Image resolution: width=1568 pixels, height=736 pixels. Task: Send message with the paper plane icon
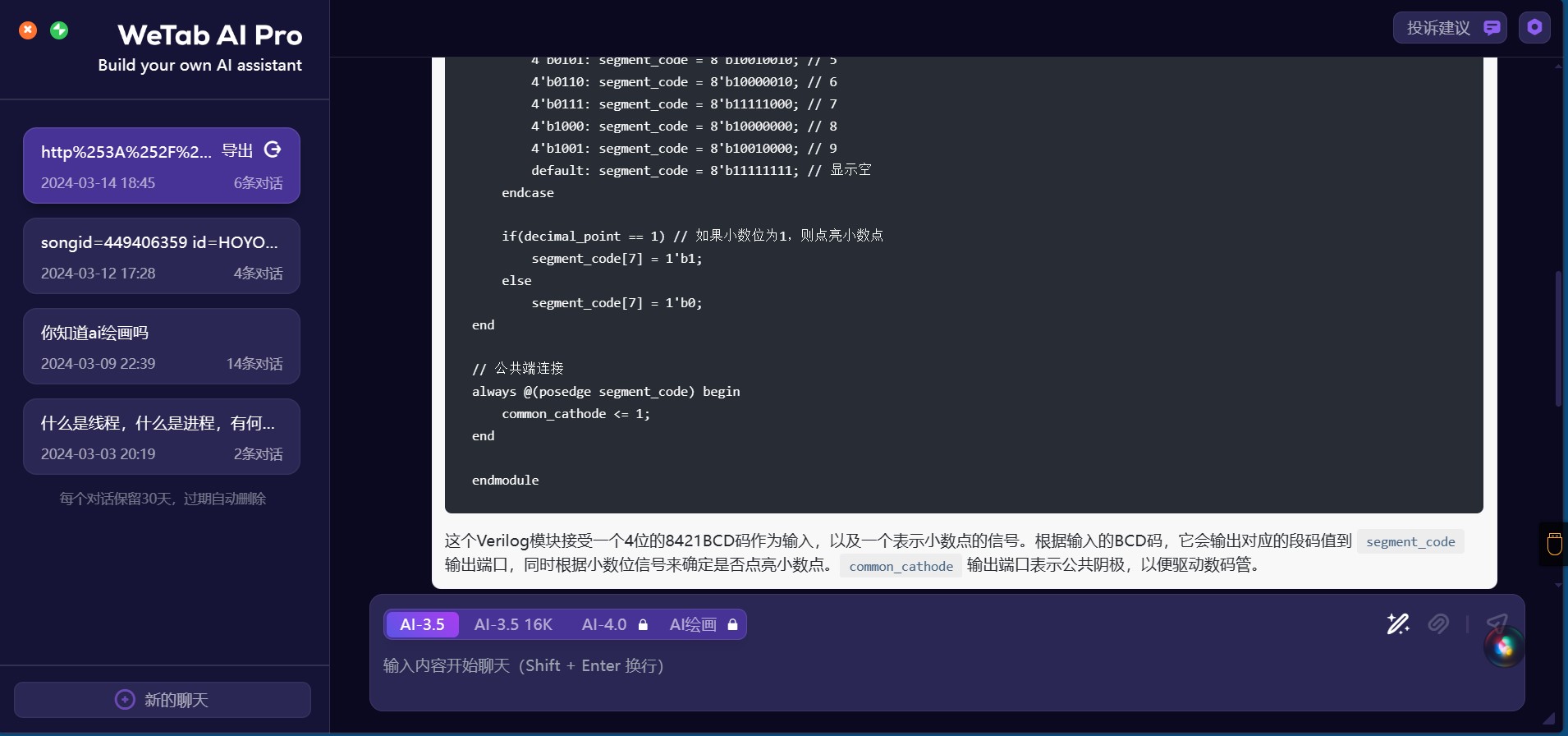(1497, 623)
